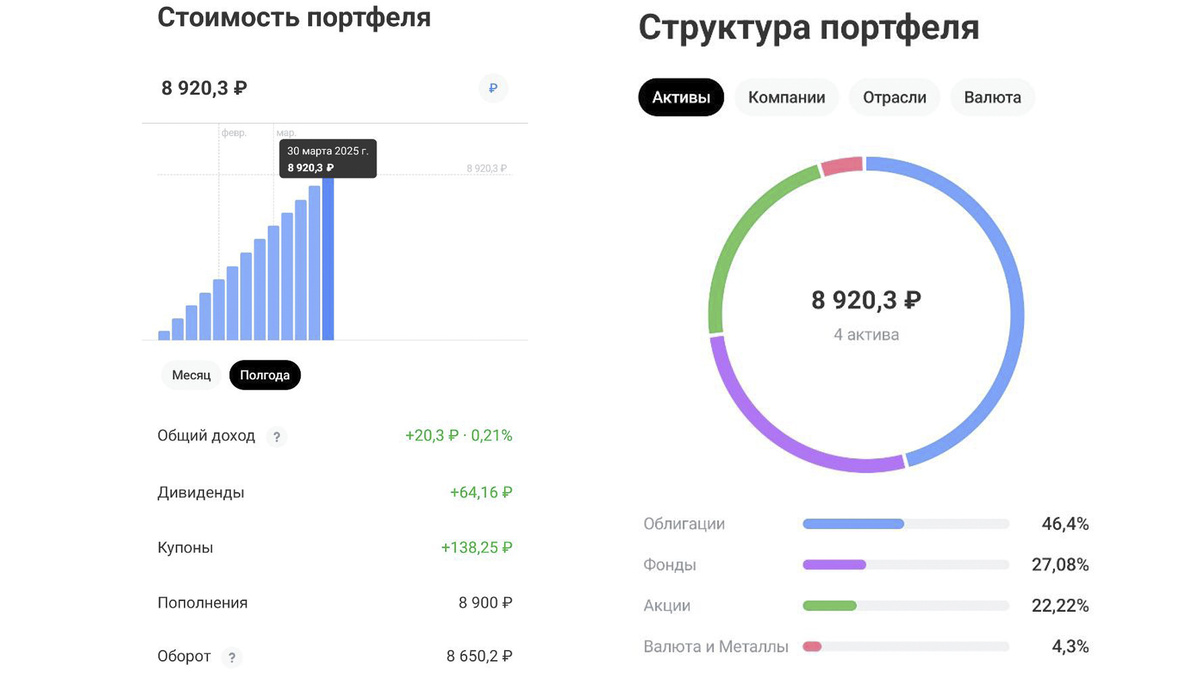Click the tooltip dated 30 марта 2025
This screenshot has width=1200, height=675.
[328, 158]
